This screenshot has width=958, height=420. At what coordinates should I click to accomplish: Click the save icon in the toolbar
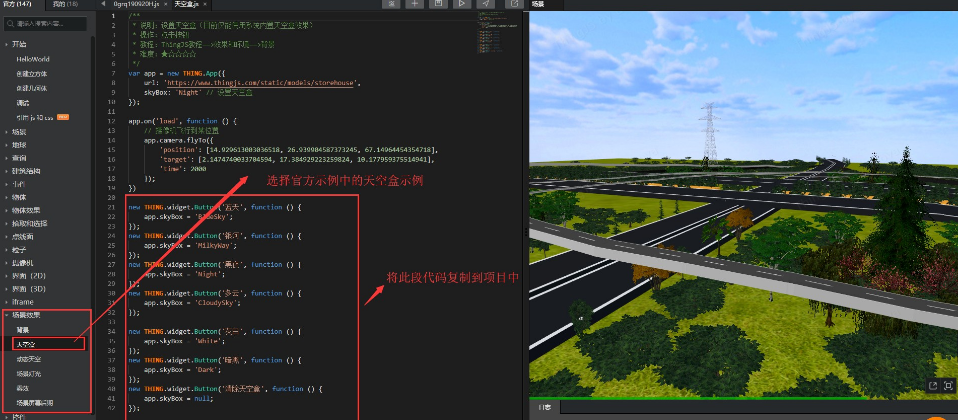coord(438,4)
